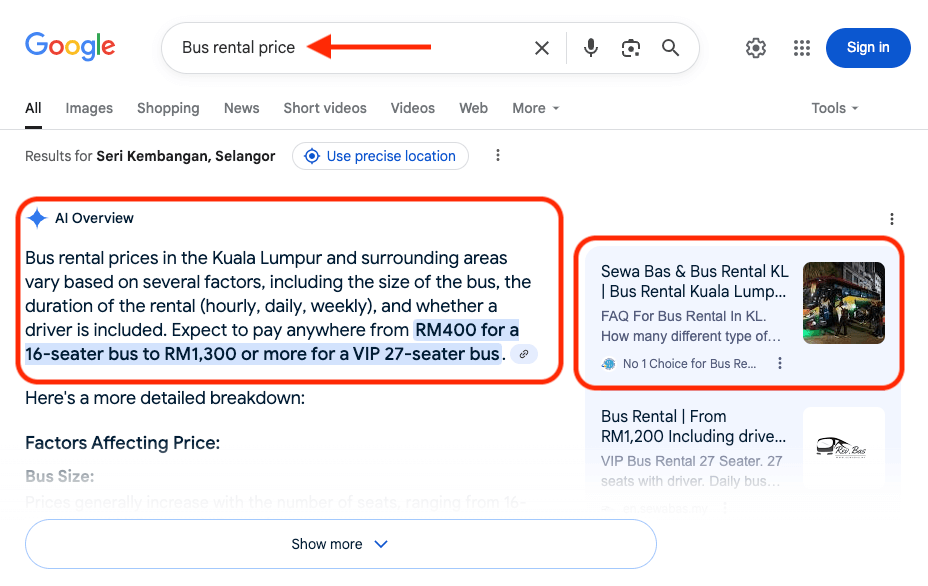Open AI Overview three-dot options menu
This screenshot has width=928, height=586.
891,219
